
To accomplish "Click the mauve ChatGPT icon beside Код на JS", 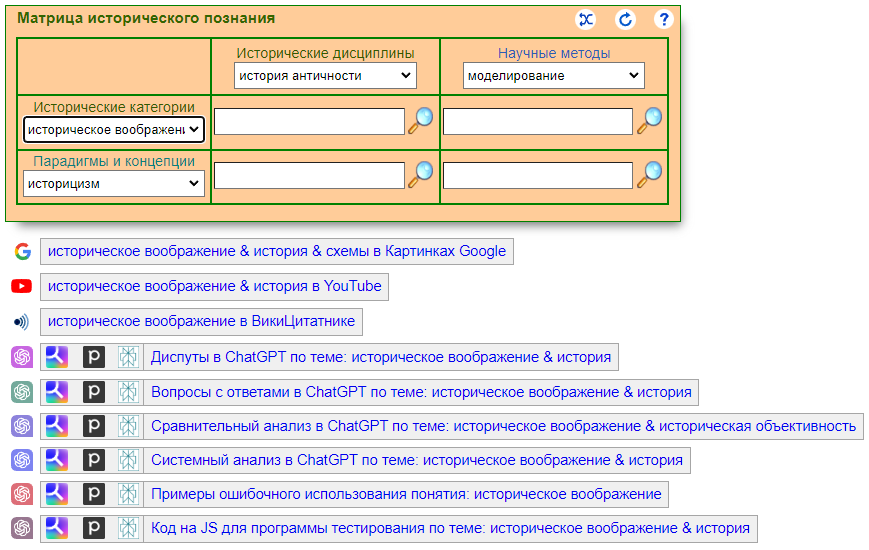I will click(22, 528).
